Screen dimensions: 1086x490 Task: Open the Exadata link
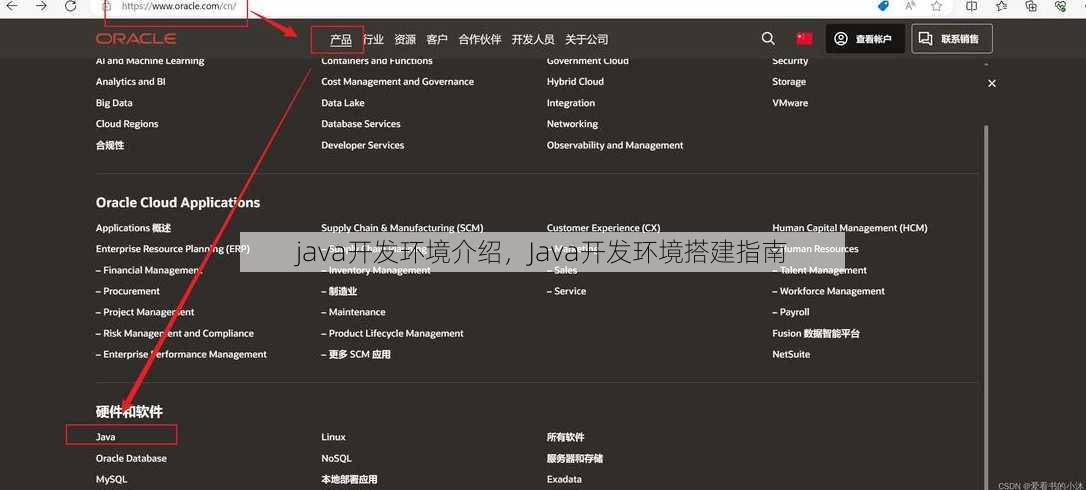[564, 479]
